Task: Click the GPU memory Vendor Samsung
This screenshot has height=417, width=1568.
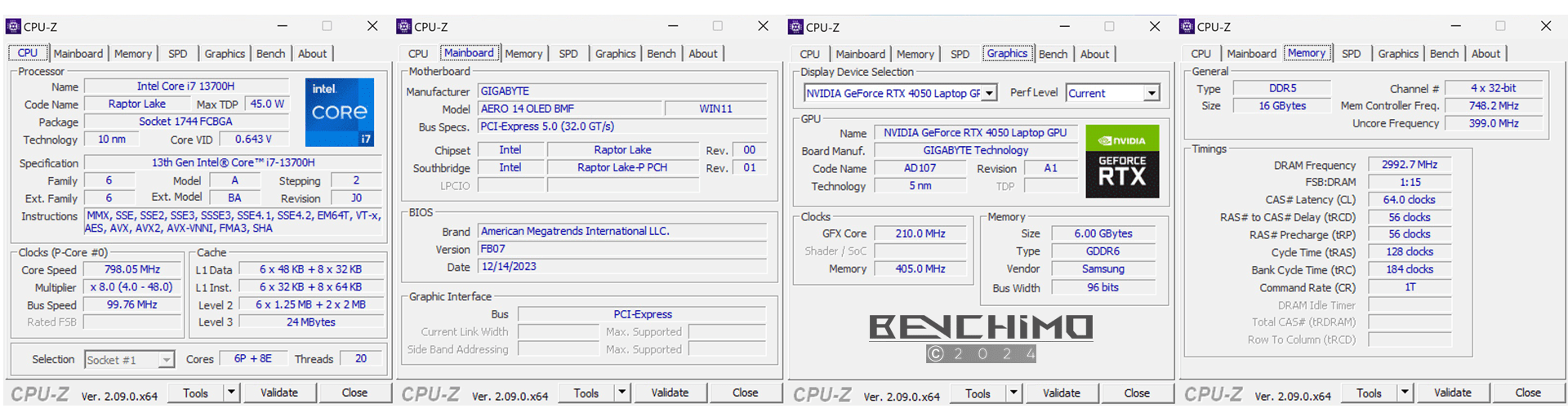Action: pyautogui.click(x=1103, y=269)
